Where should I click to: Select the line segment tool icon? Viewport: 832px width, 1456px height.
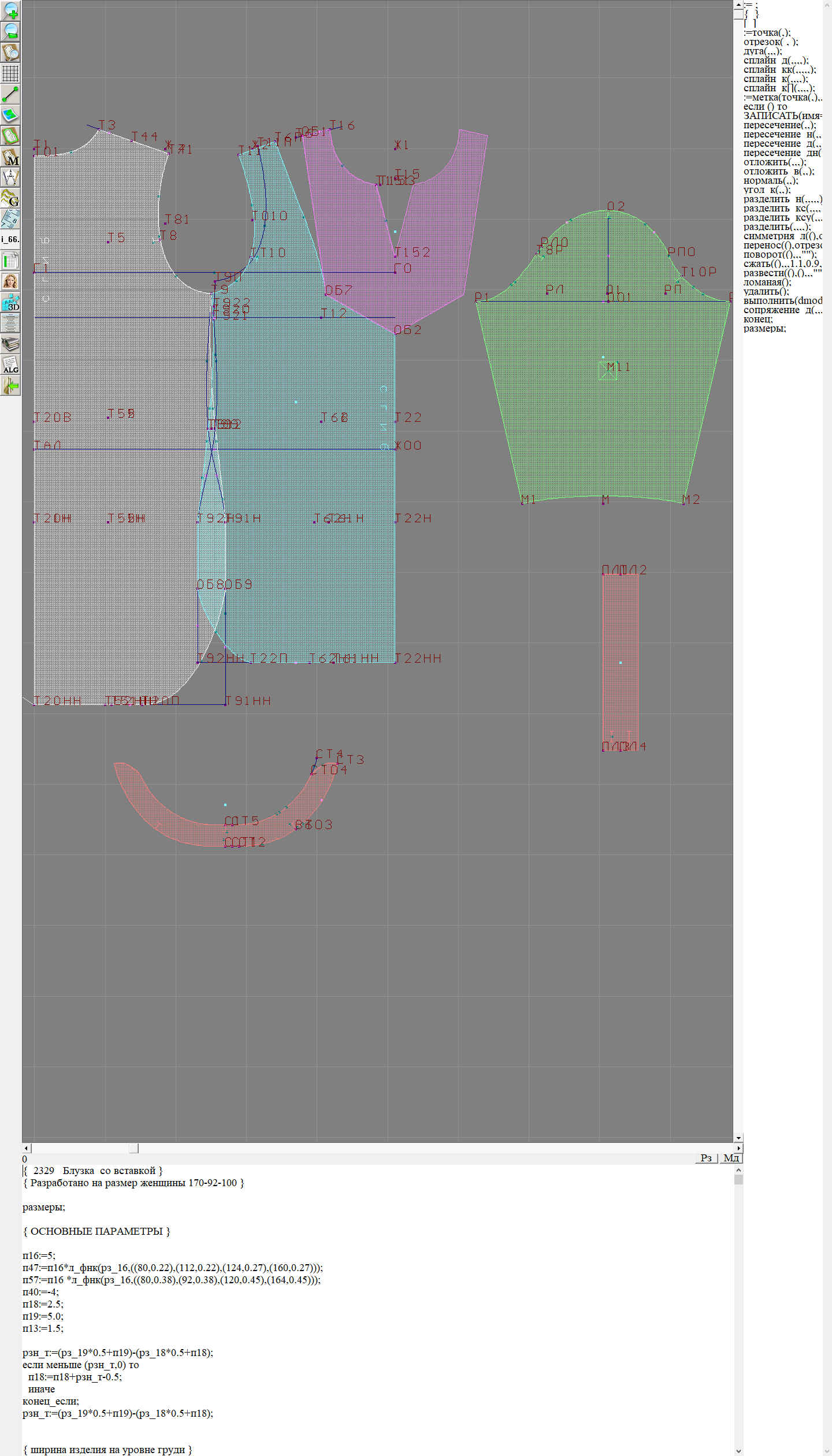coord(10,94)
